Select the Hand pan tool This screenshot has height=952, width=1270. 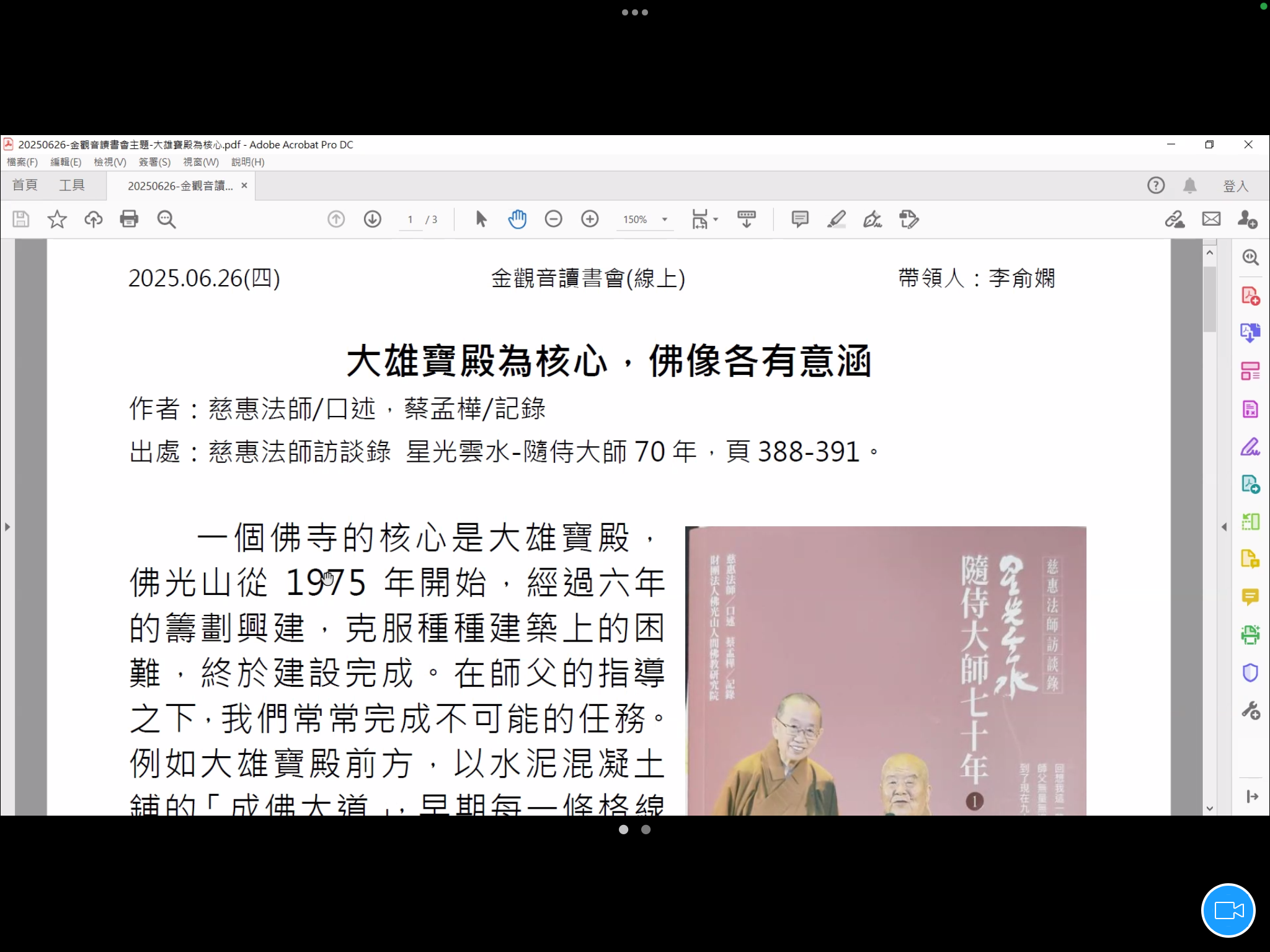click(517, 219)
